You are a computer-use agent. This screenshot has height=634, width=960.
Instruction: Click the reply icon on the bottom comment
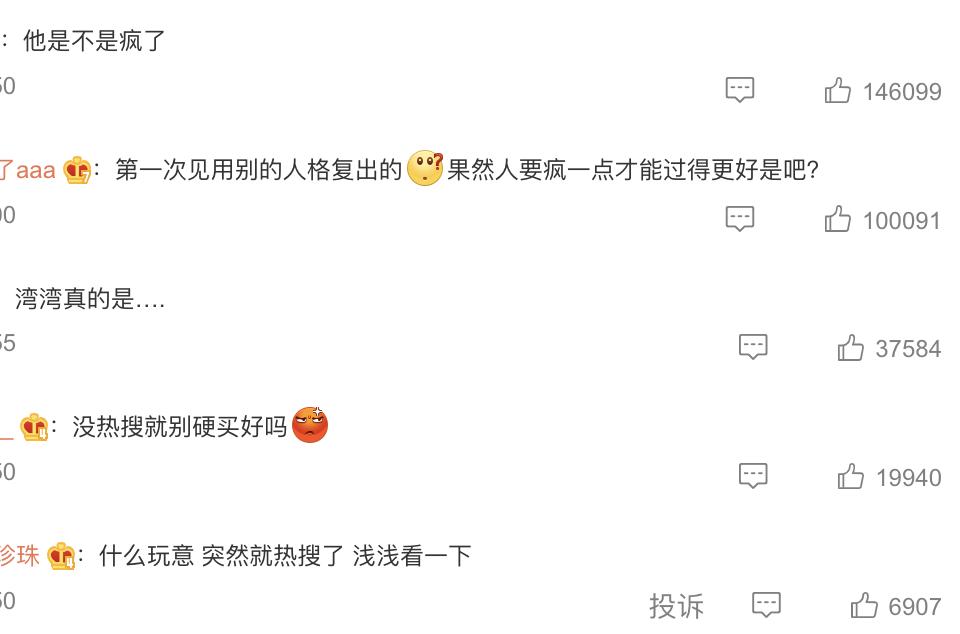pyautogui.click(x=765, y=604)
